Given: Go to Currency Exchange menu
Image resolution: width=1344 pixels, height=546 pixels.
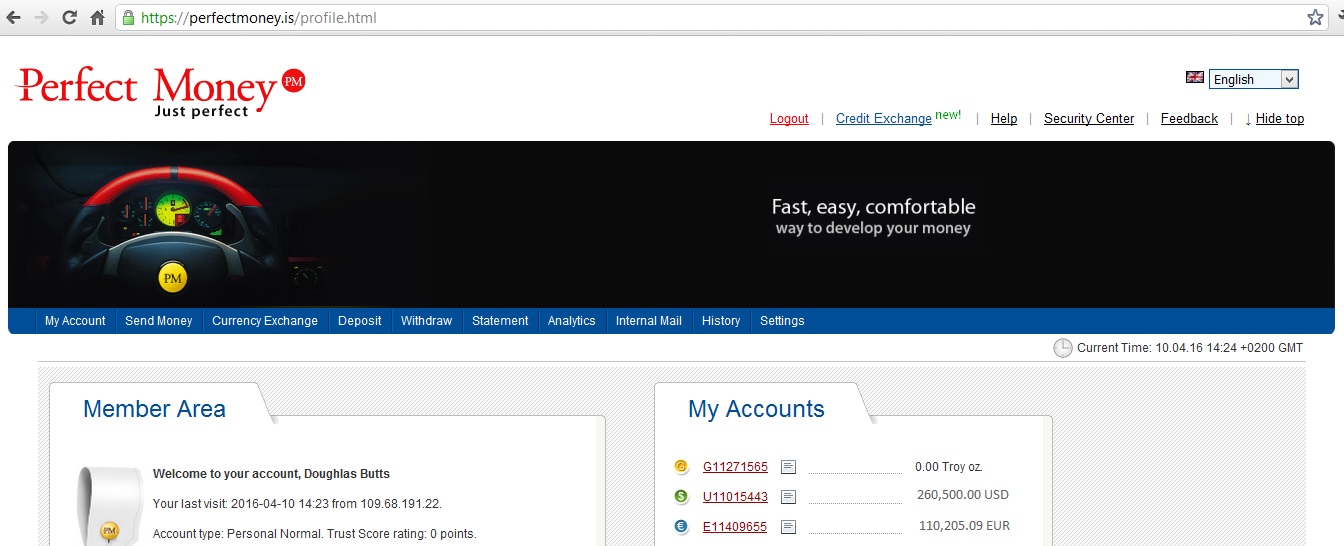Looking at the screenshot, I should click(x=265, y=321).
